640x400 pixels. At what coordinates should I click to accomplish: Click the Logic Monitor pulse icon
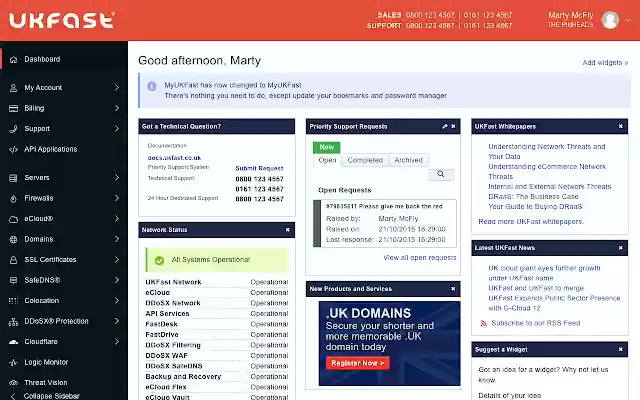click(x=13, y=362)
